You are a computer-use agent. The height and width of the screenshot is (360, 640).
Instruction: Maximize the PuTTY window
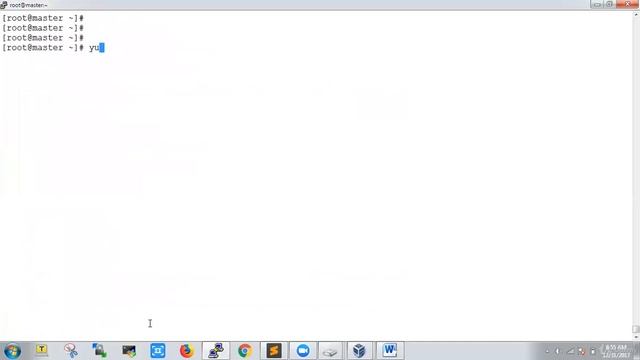(609, 4)
